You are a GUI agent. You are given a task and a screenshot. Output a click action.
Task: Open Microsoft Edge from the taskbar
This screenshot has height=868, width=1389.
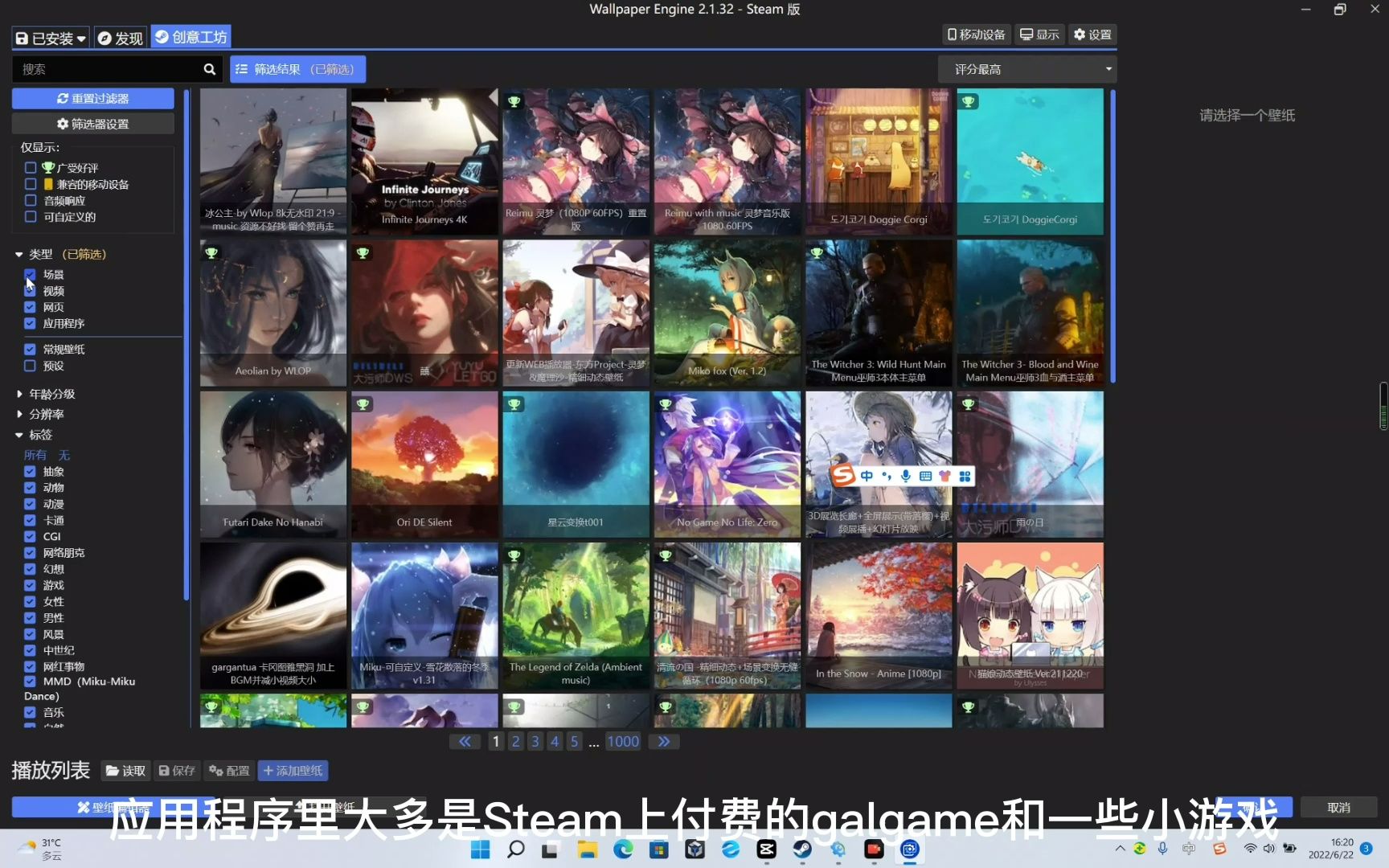pos(623,850)
